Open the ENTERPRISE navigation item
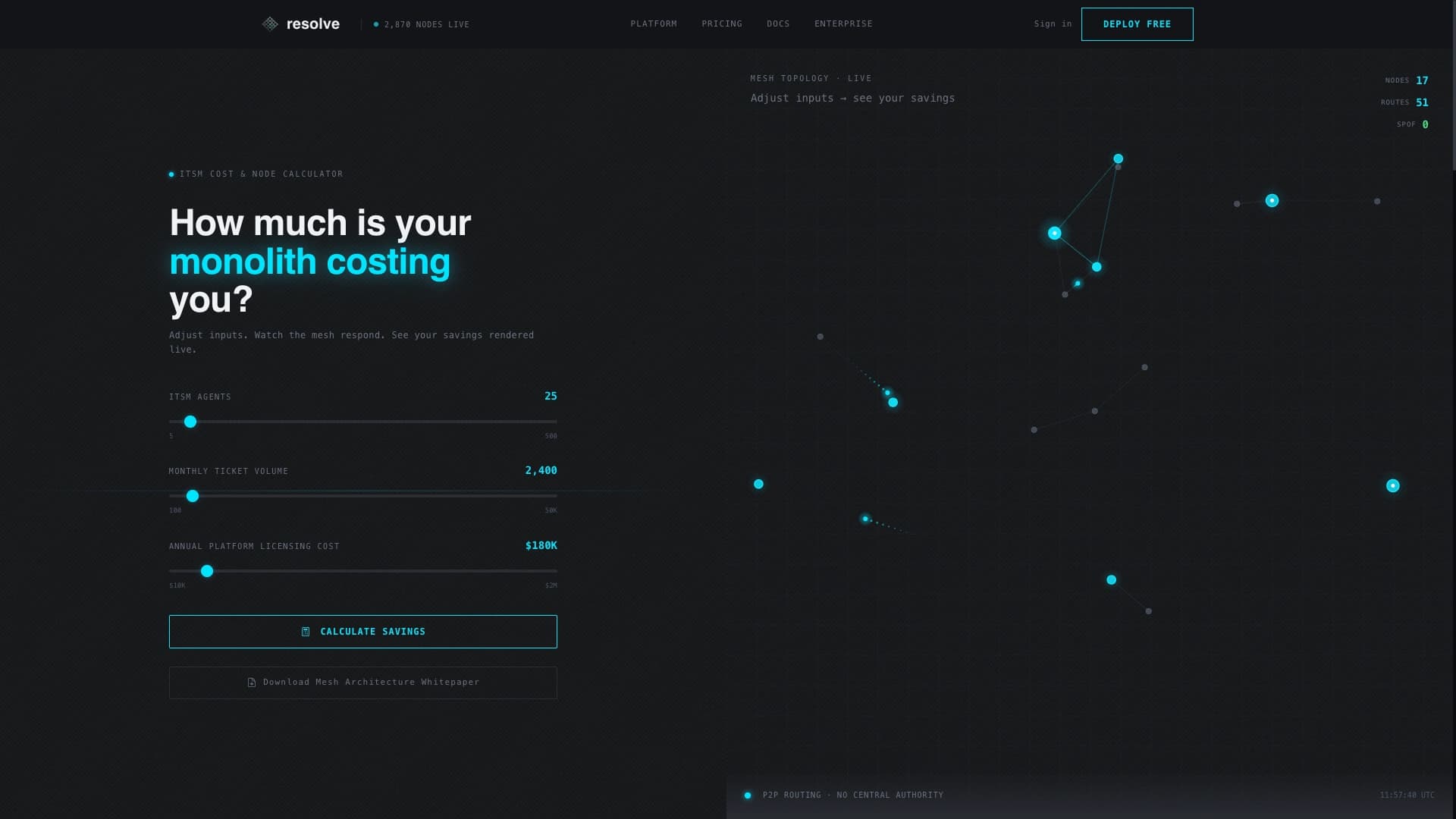Viewport: 1456px width, 819px height. 843,24
